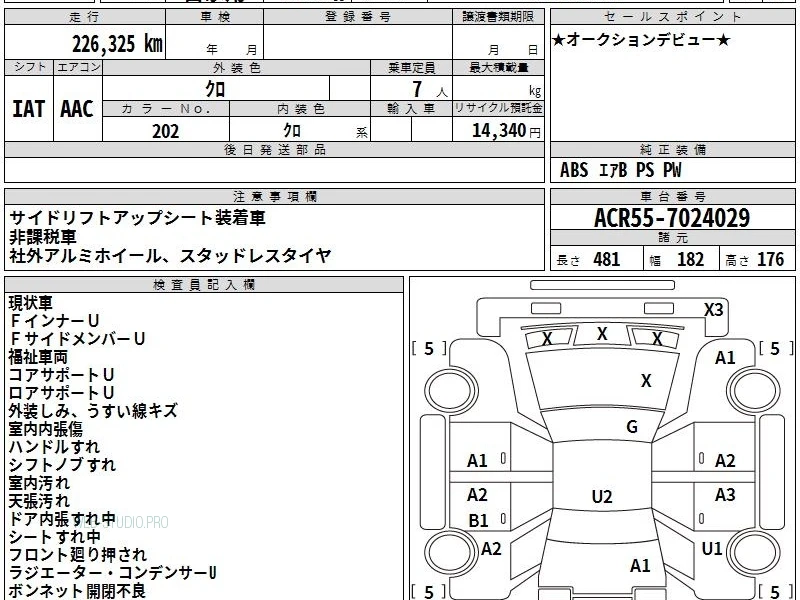Click the 外装しみ、うすい線キズ note
800x600 pixels.
(x=93, y=411)
